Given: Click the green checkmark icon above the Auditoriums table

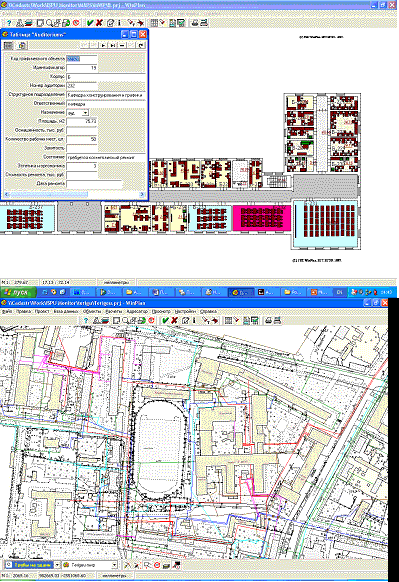Looking at the screenshot, I should point(90,23).
